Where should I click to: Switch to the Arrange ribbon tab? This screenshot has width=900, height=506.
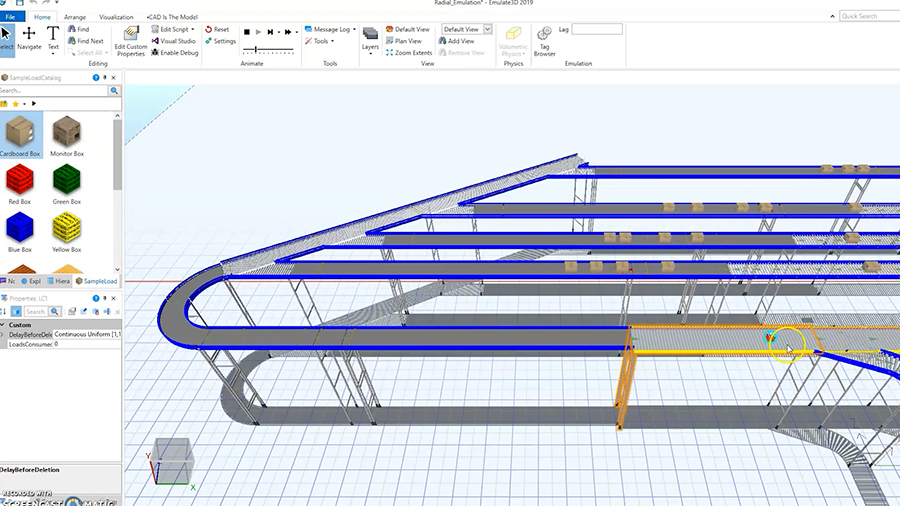75,17
